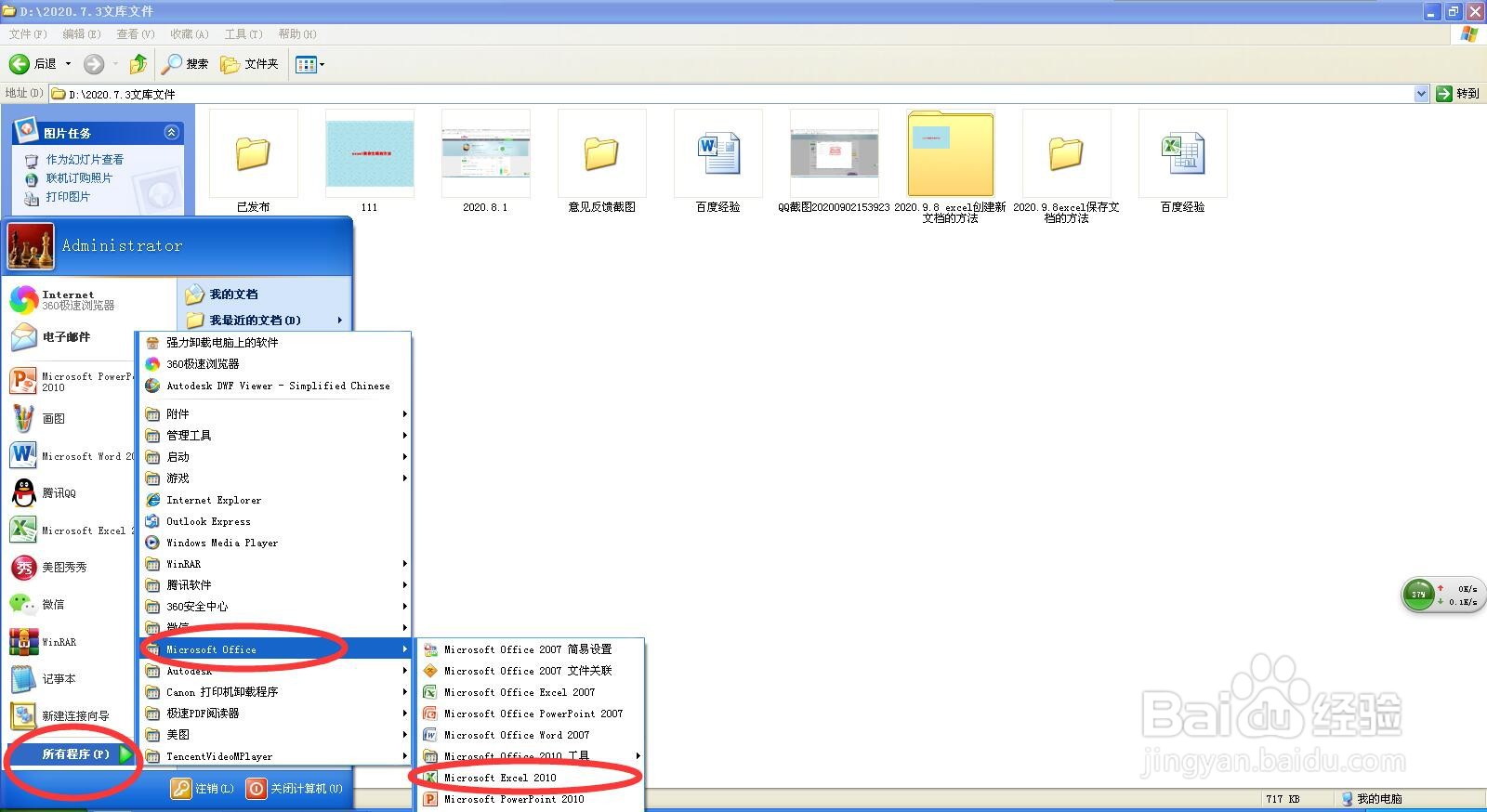Image resolution: width=1487 pixels, height=812 pixels.
Task: Open the 查看(V) menu
Action: coord(136,34)
